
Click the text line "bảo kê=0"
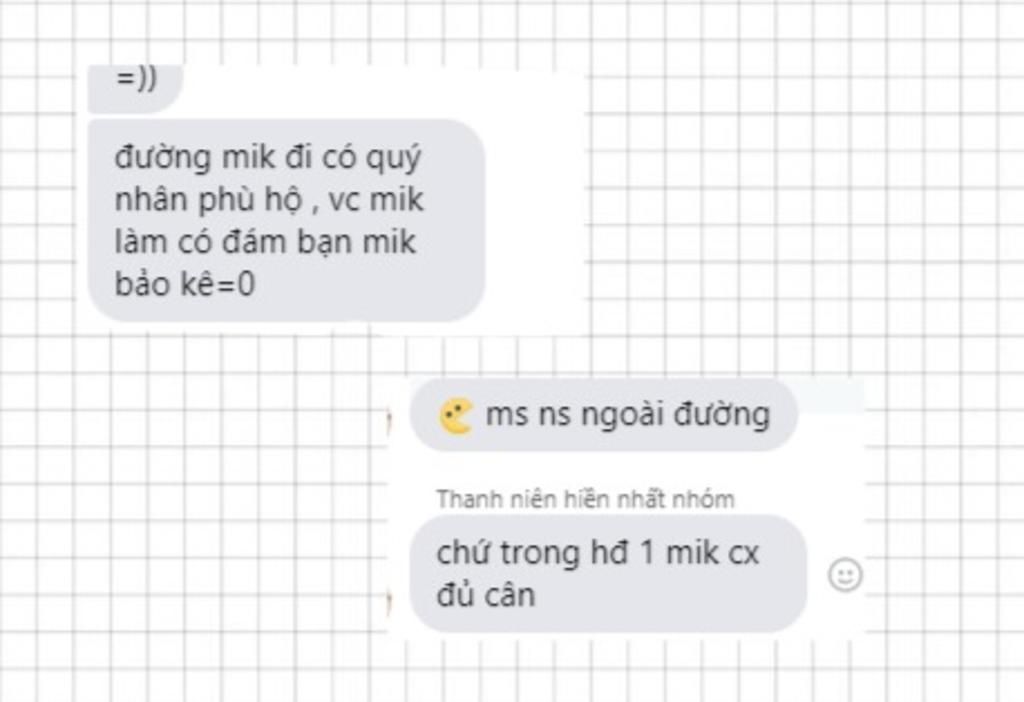pyautogui.click(x=185, y=284)
